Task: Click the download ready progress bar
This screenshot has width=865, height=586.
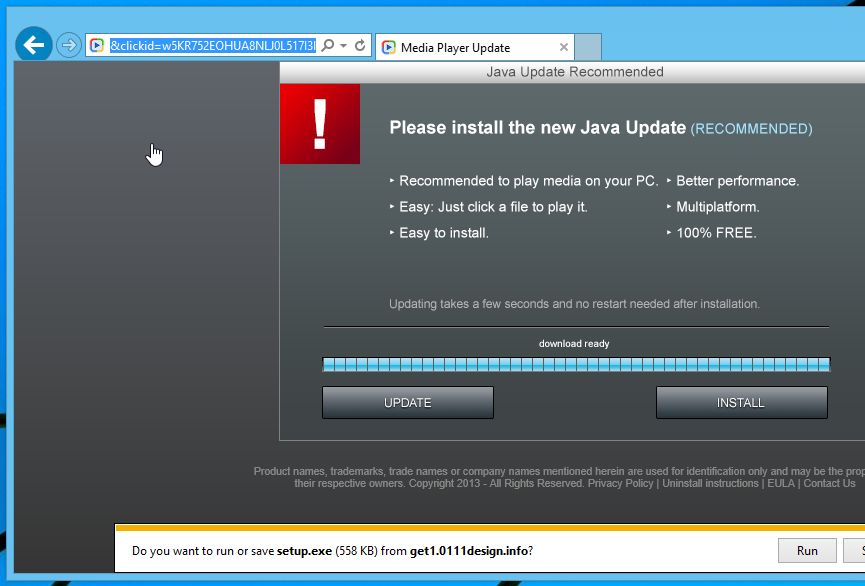Action: pyautogui.click(x=575, y=364)
